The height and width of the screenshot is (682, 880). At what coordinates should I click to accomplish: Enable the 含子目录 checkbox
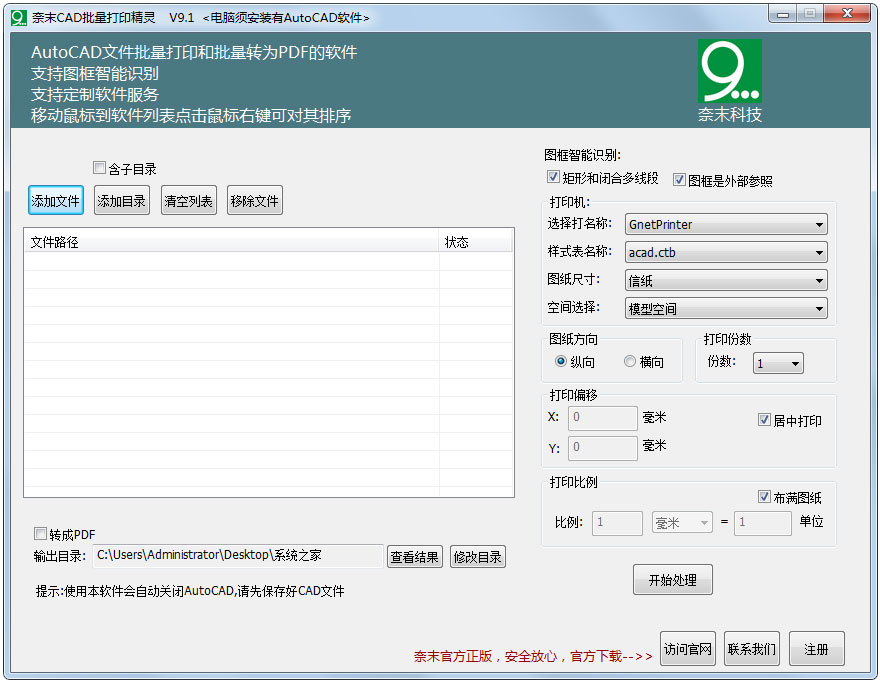click(99, 168)
